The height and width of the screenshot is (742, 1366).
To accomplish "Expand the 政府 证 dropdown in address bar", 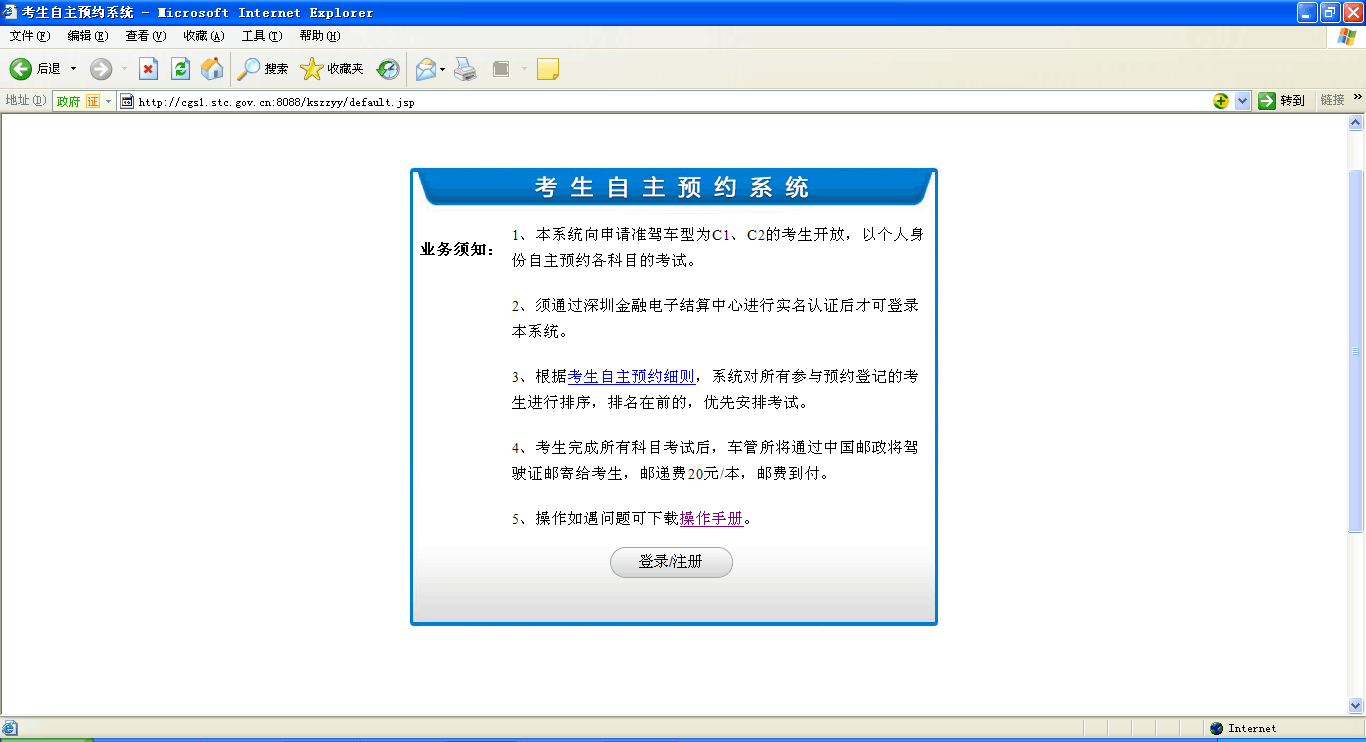I will pos(109,101).
